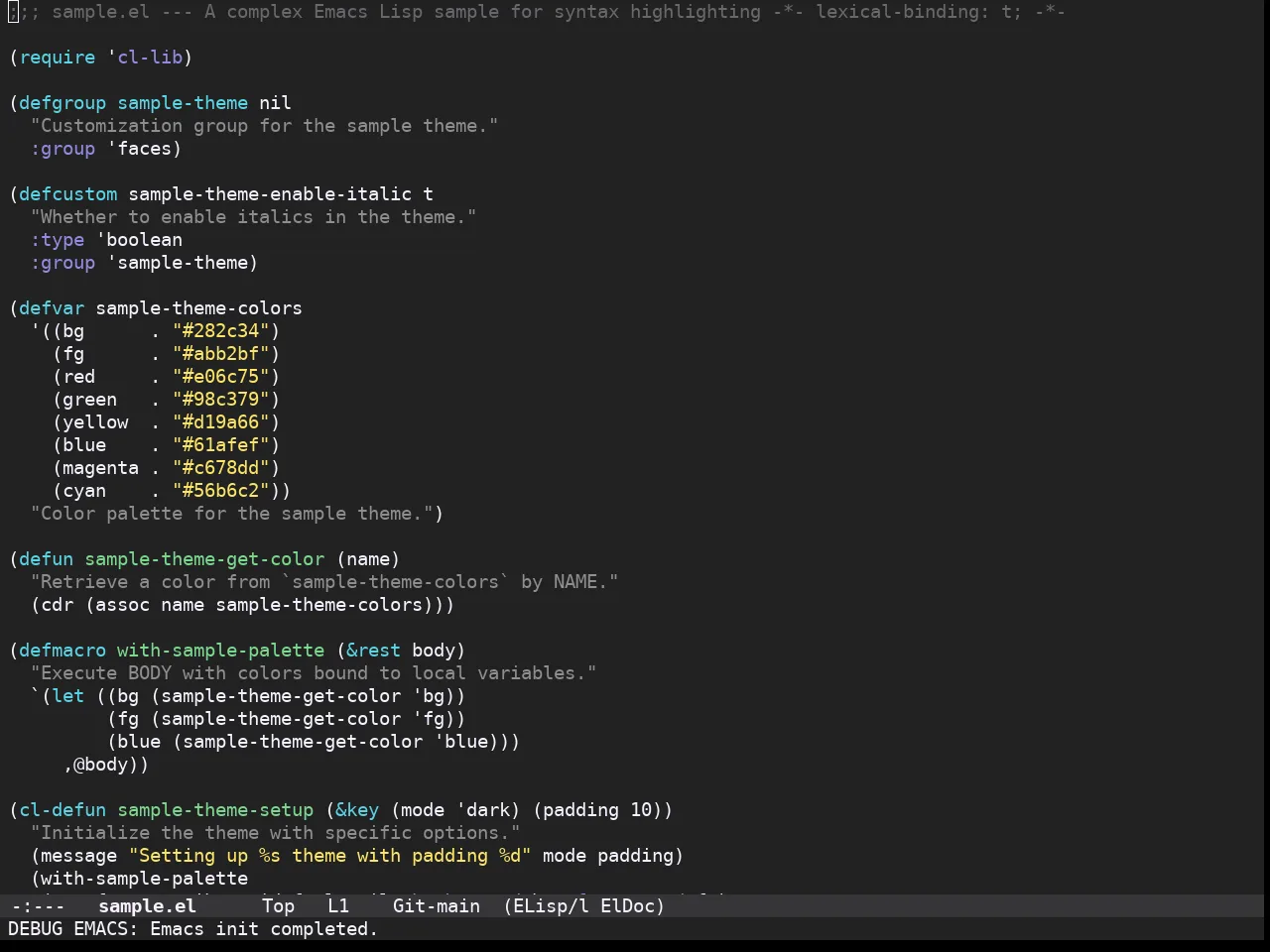Click the "#61afef" color string
1270x952 pixels.
coord(221,445)
